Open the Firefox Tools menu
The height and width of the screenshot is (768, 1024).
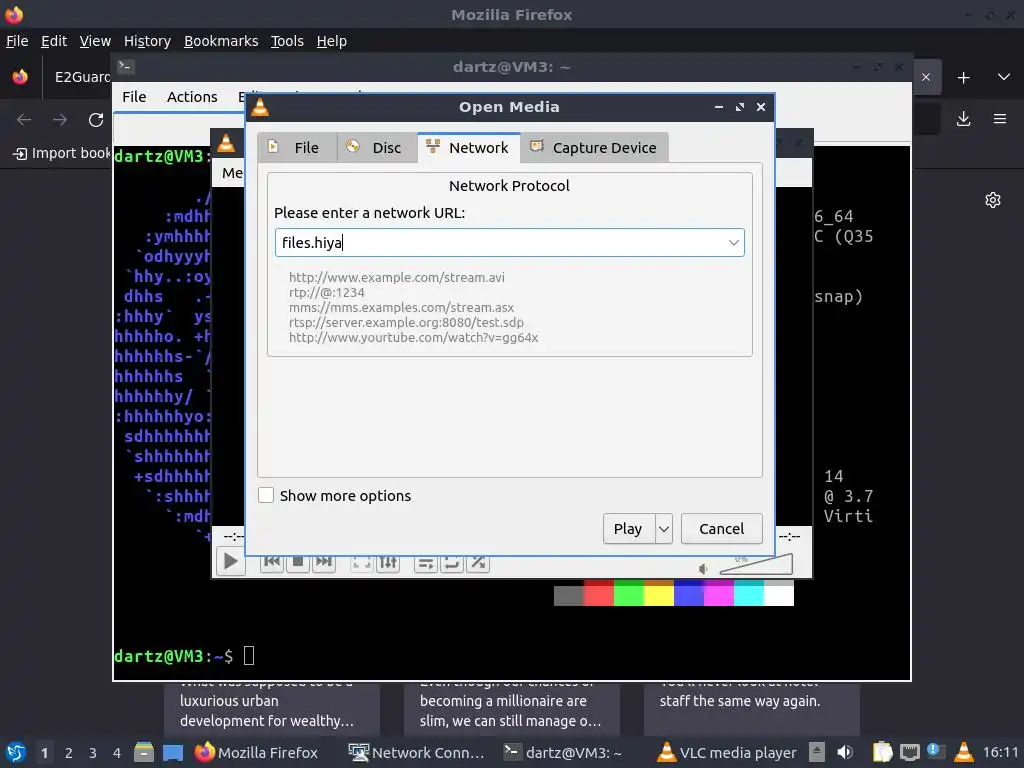(287, 41)
